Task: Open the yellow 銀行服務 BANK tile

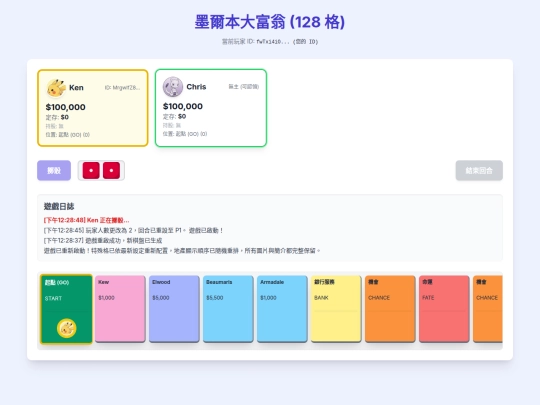Action: [x=336, y=309]
